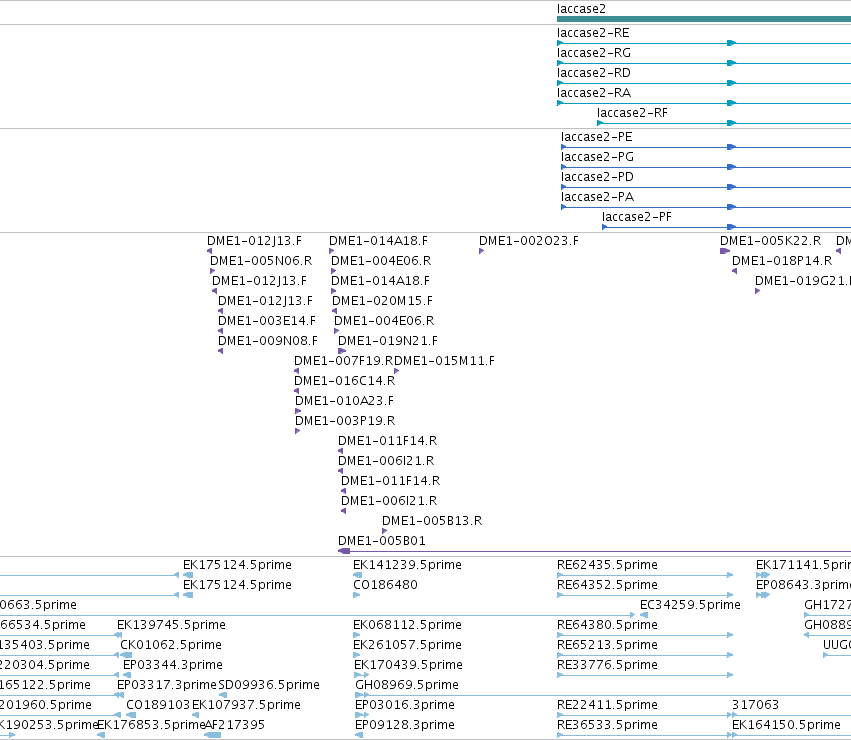Viewport: 851px width, 740px height.
Task: Click the CO189103 EST label
Action: [x=158, y=705]
